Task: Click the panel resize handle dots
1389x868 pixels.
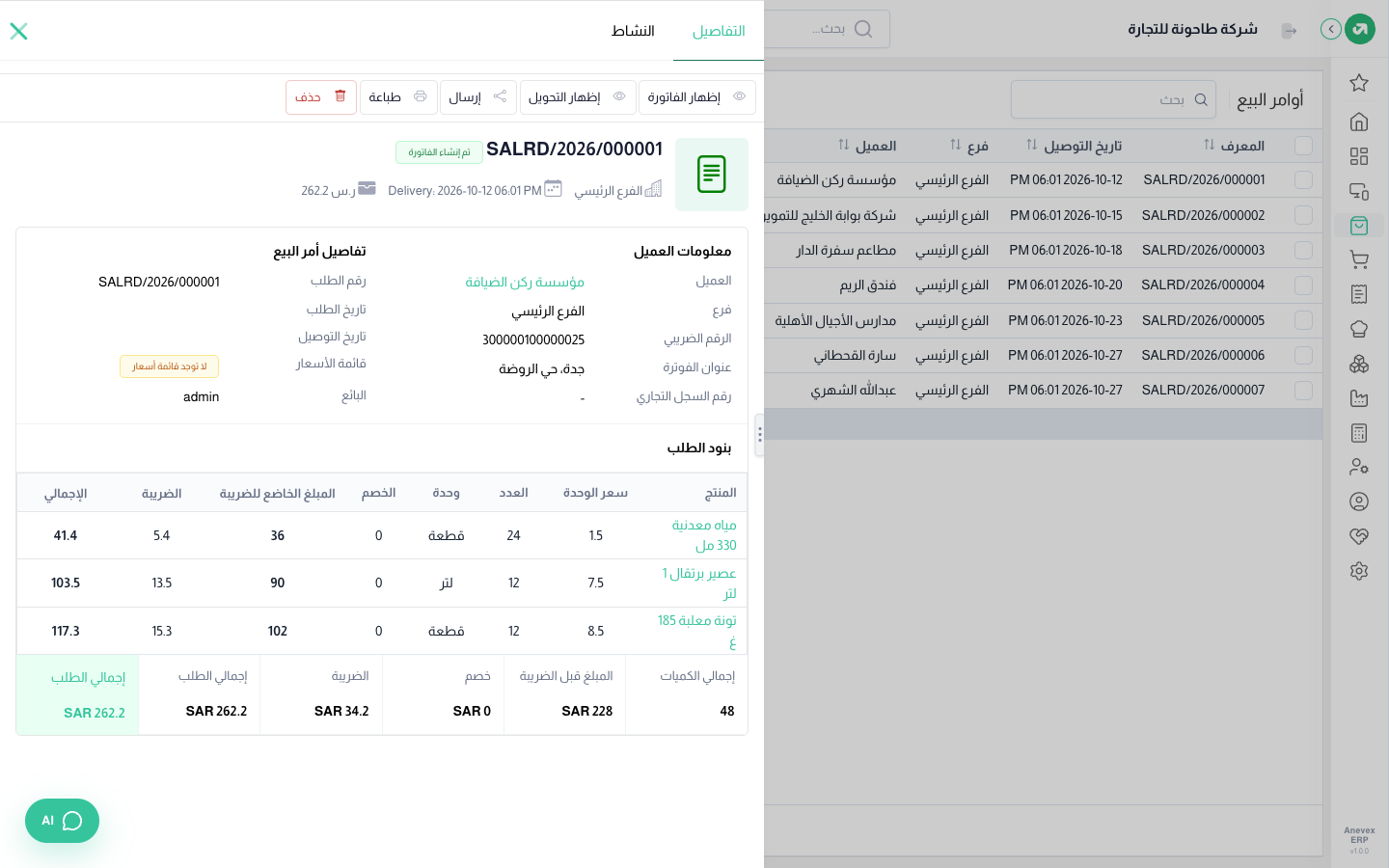Action: (760, 435)
